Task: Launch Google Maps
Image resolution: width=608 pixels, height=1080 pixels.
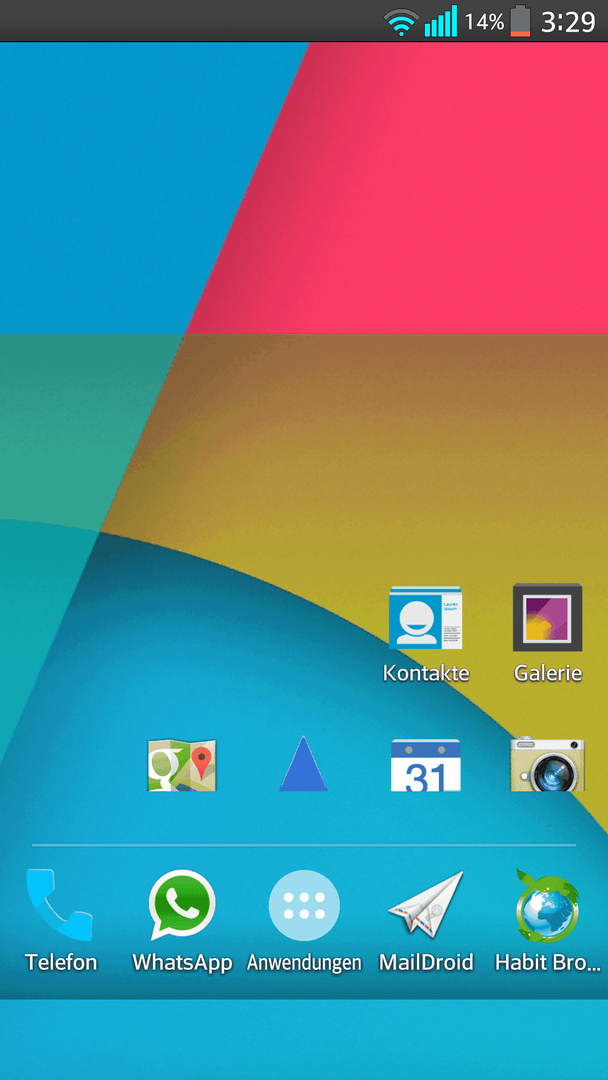Action: click(x=182, y=765)
